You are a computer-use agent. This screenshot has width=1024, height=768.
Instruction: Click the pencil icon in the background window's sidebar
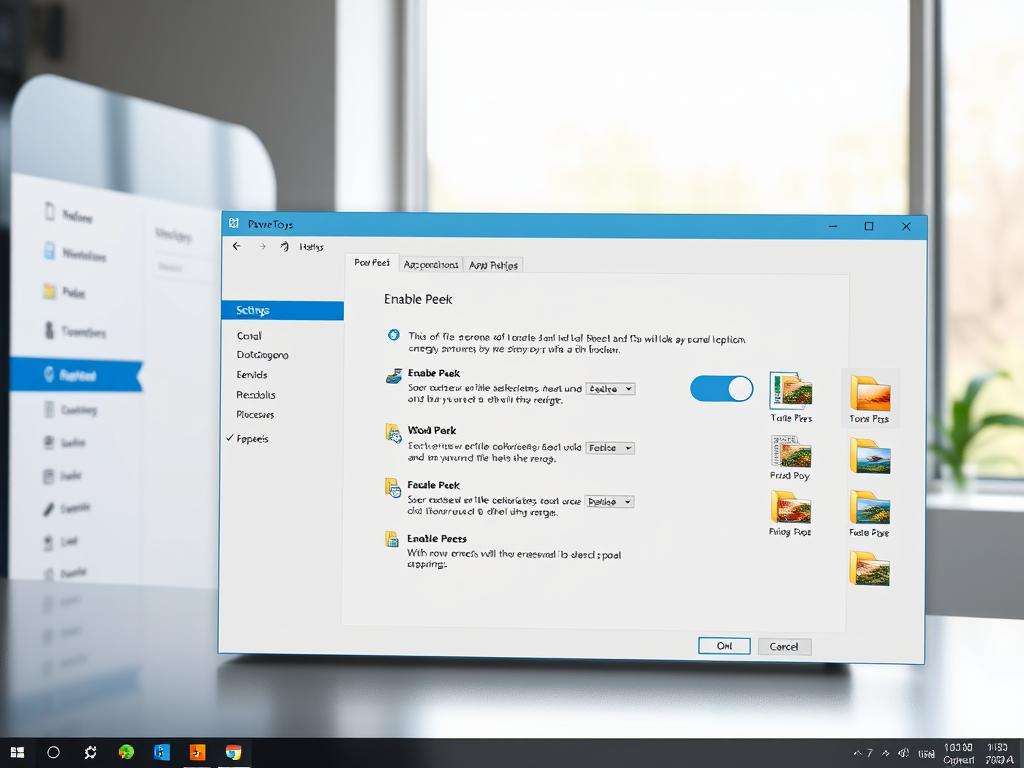coord(49,508)
